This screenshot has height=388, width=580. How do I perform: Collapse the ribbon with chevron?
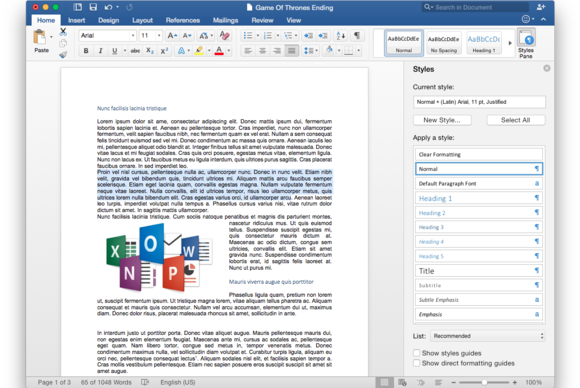coord(543,19)
